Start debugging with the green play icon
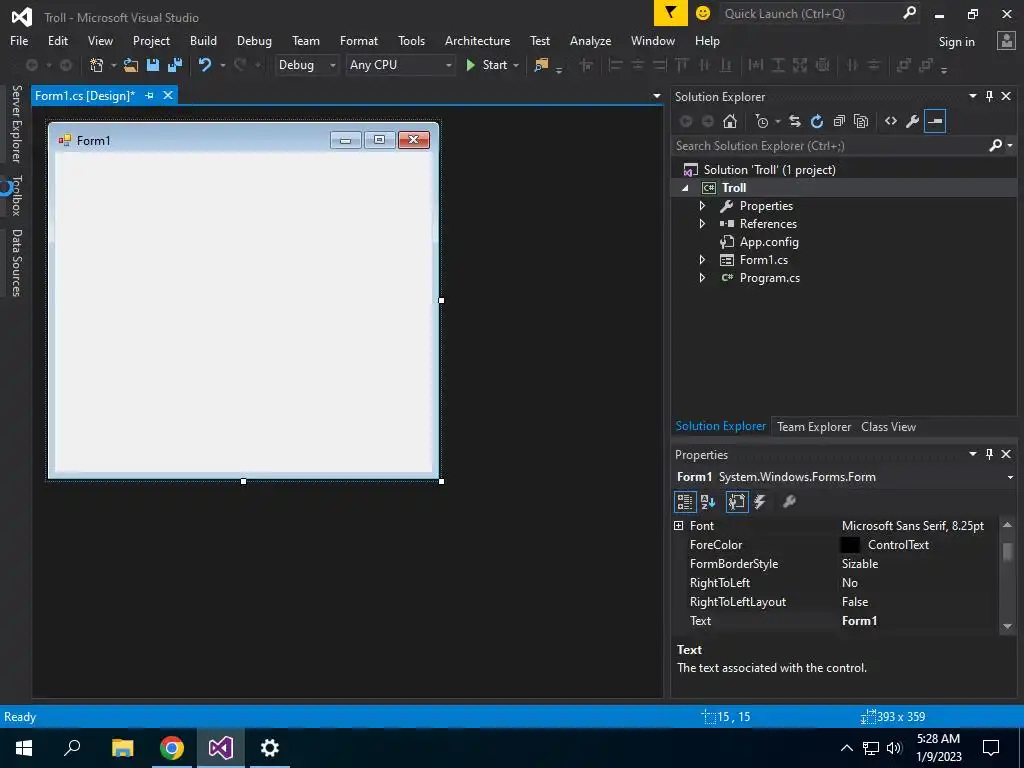This screenshot has height=768, width=1024. (x=470, y=65)
